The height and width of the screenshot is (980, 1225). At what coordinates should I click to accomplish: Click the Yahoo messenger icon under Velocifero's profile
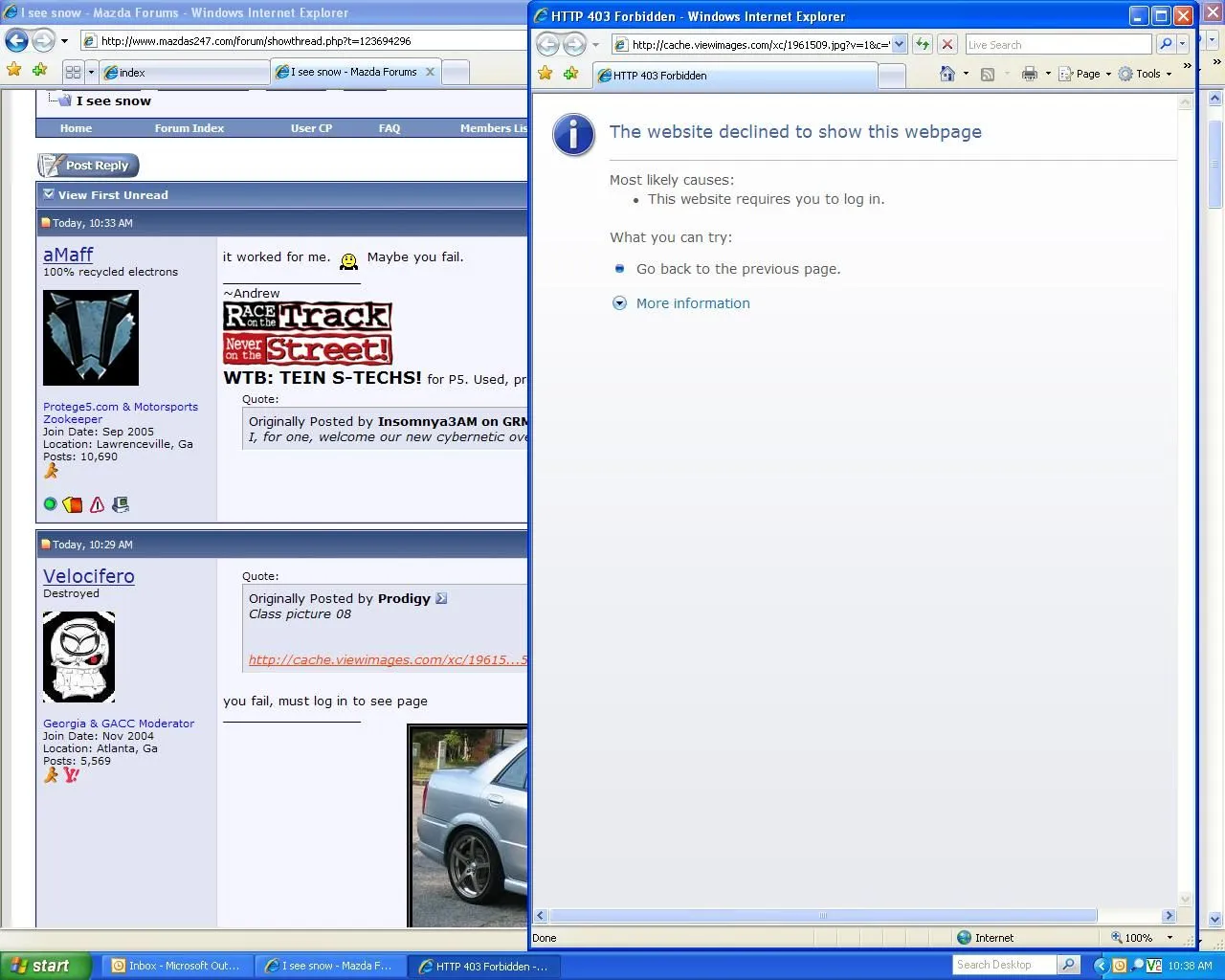(x=71, y=775)
